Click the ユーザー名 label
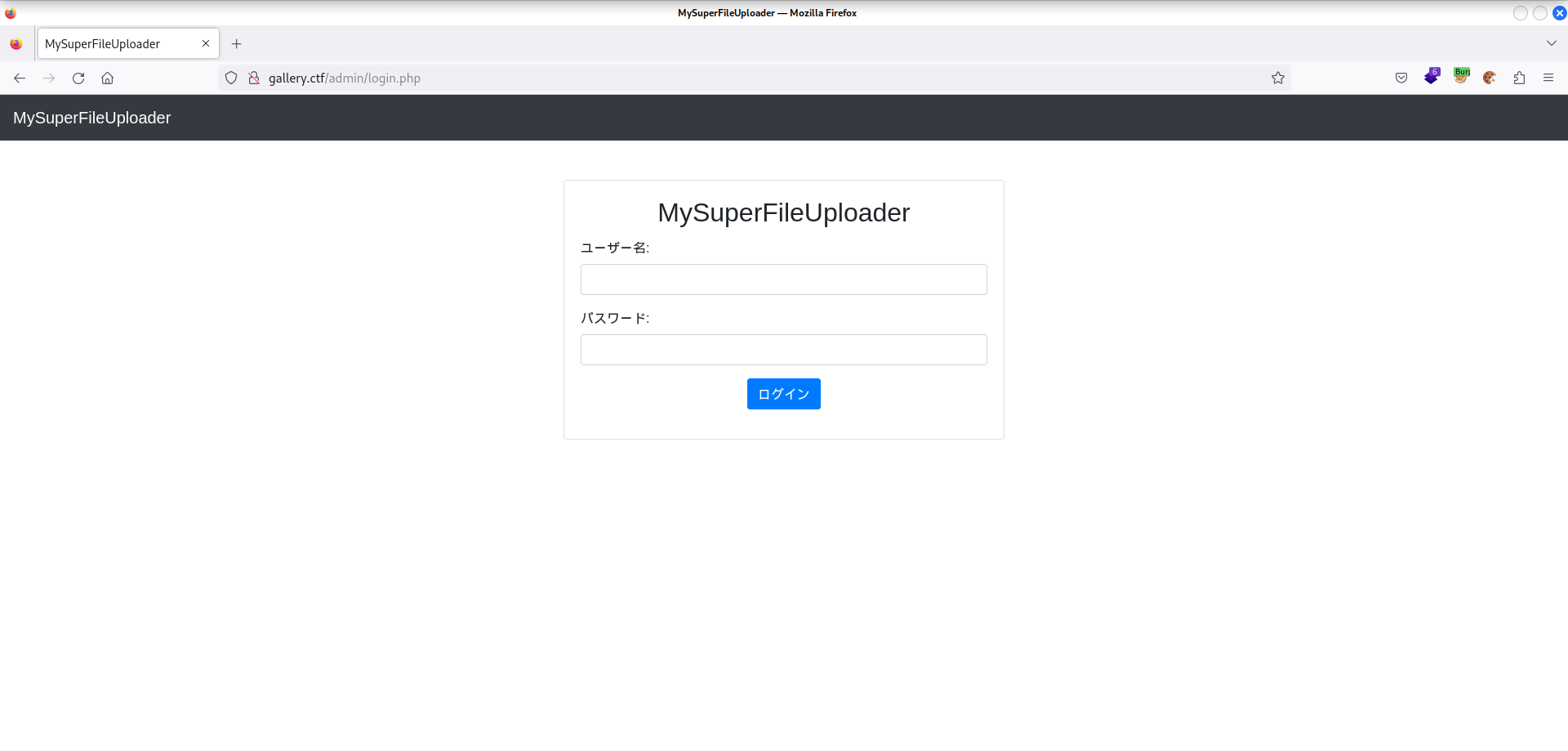The width and height of the screenshot is (1568, 751). point(615,248)
